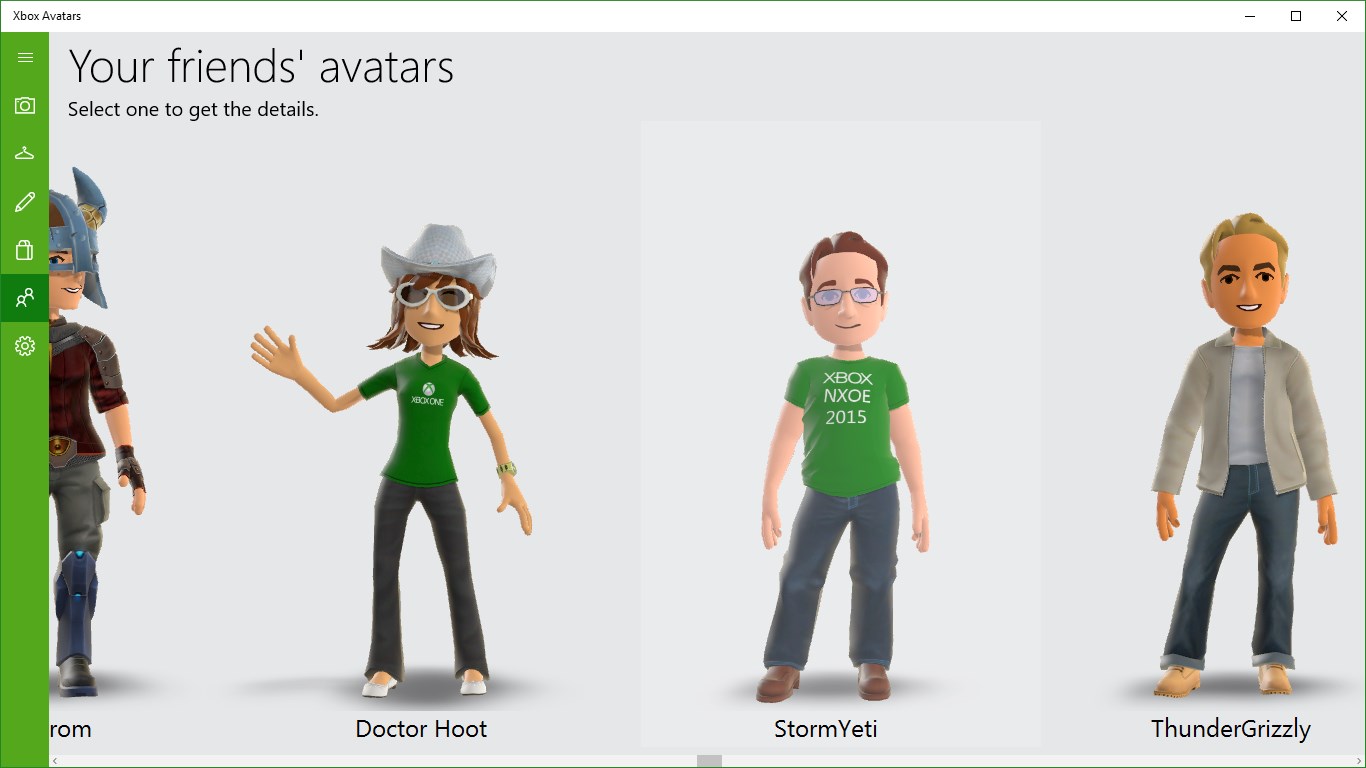Click the scrollbar left arrow
The image size is (1366, 768).
click(55, 761)
